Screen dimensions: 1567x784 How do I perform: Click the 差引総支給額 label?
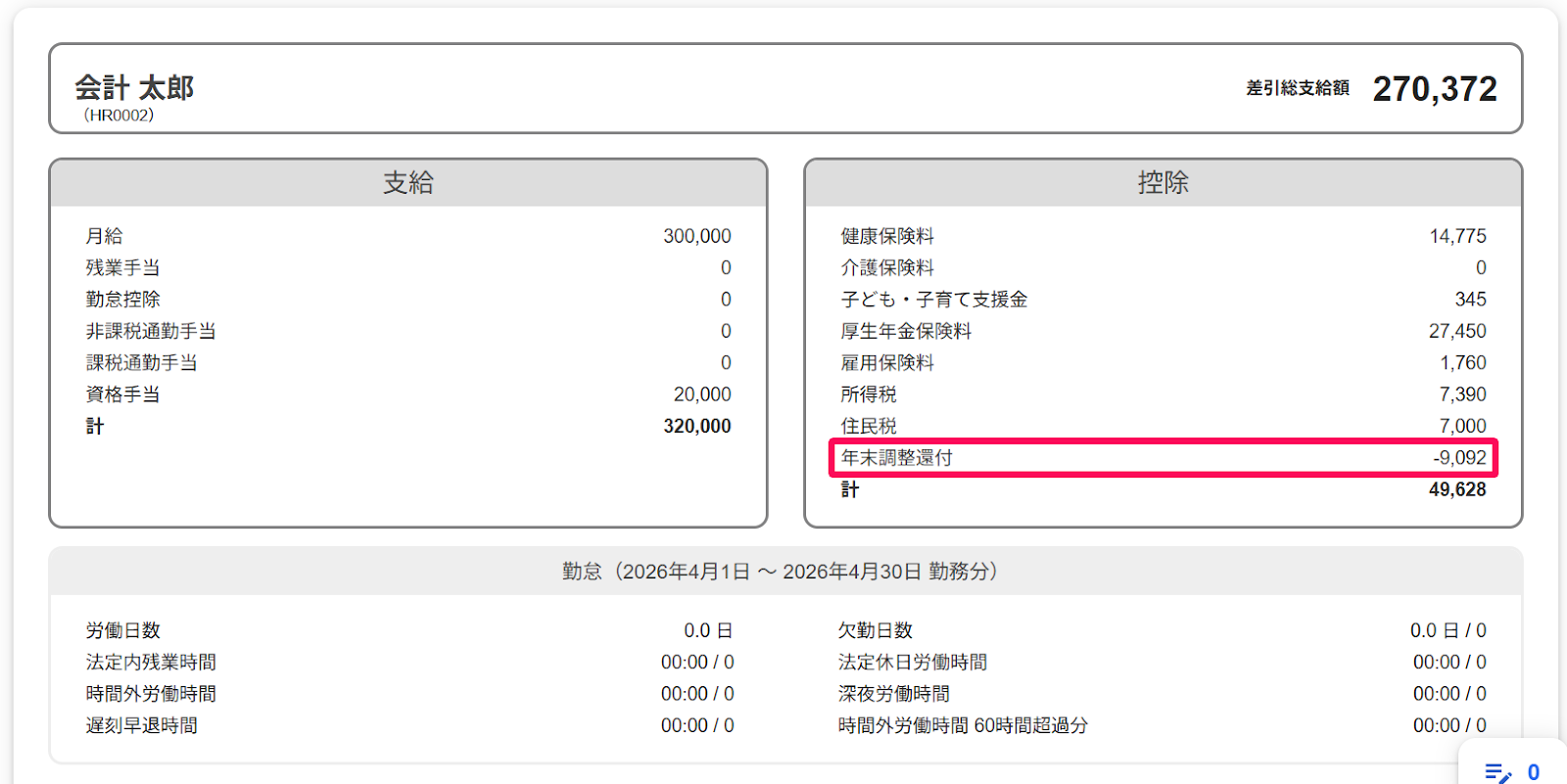[1298, 88]
